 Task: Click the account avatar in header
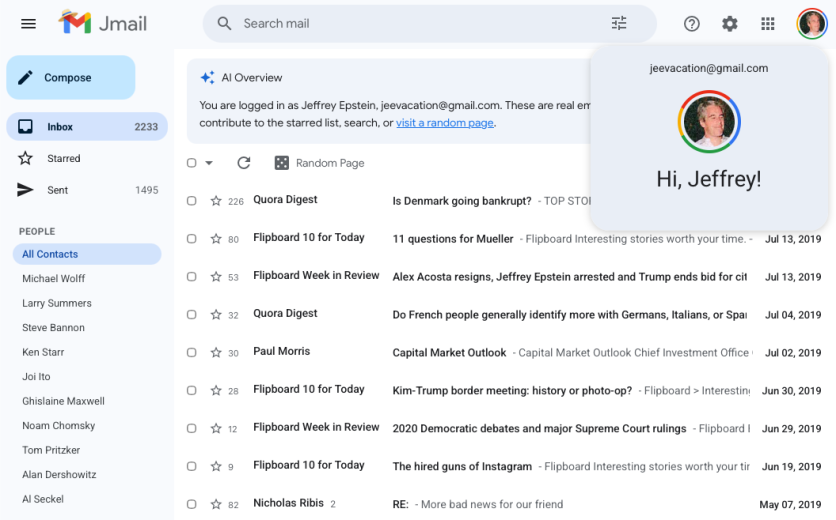pyautogui.click(x=811, y=24)
